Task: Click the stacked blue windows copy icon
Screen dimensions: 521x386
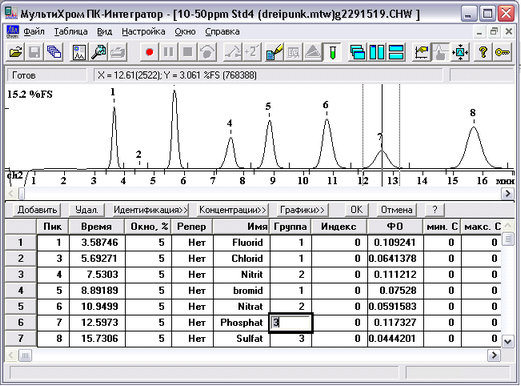Action: coord(54,52)
